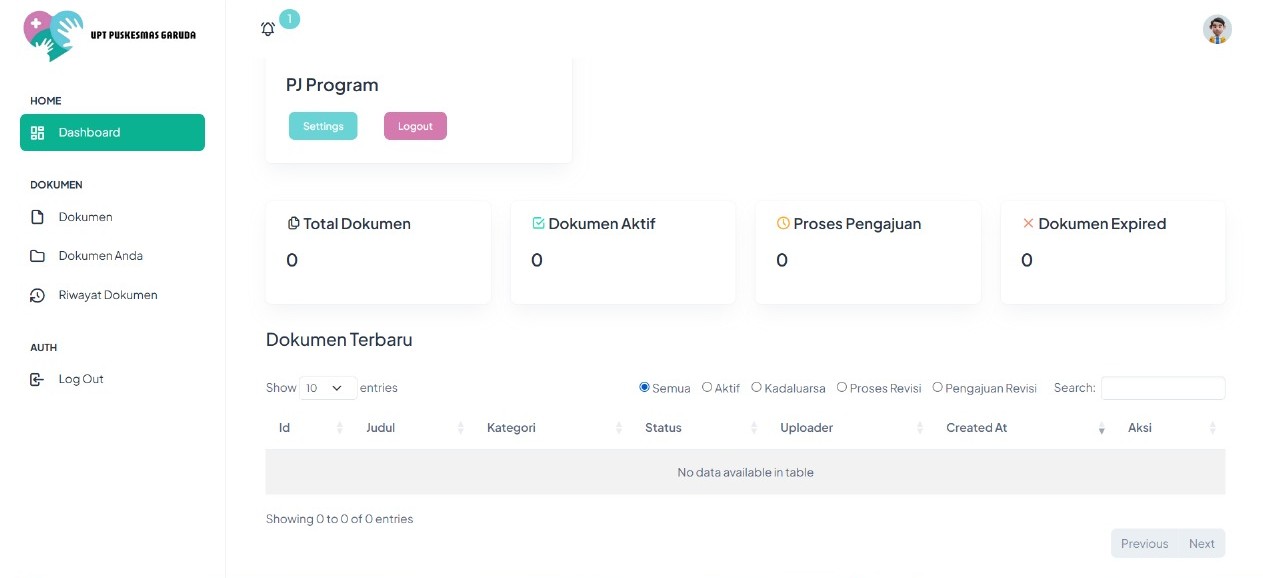Image resolution: width=1263 pixels, height=578 pixels.
Task: Click the Dokumen Expired X icon
Action: point(1028,223)
